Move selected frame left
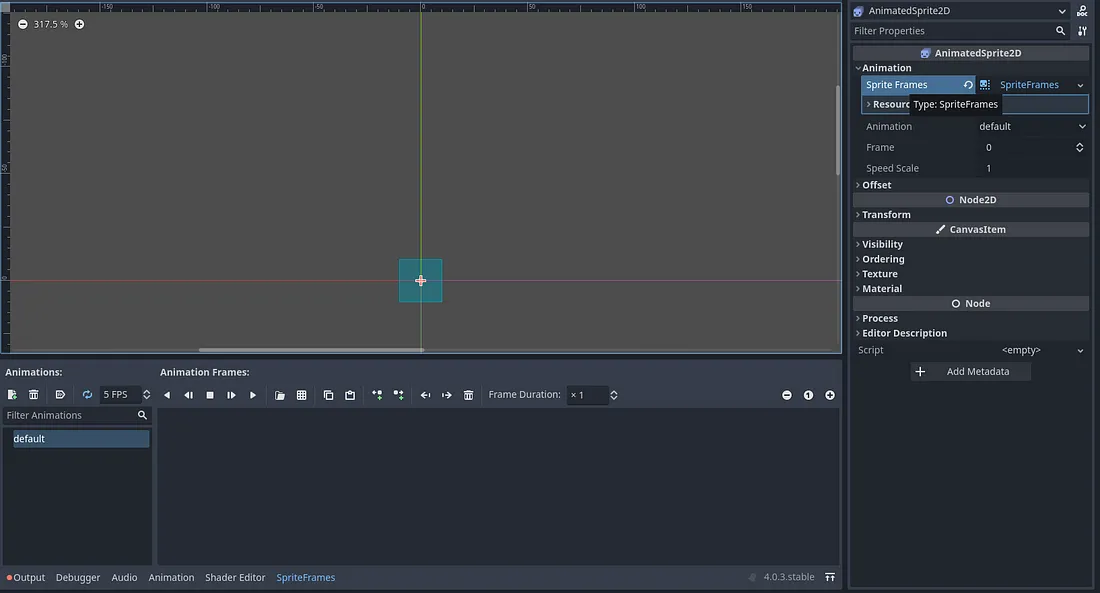Screen dimensions: 1100x593 [425, 395]
